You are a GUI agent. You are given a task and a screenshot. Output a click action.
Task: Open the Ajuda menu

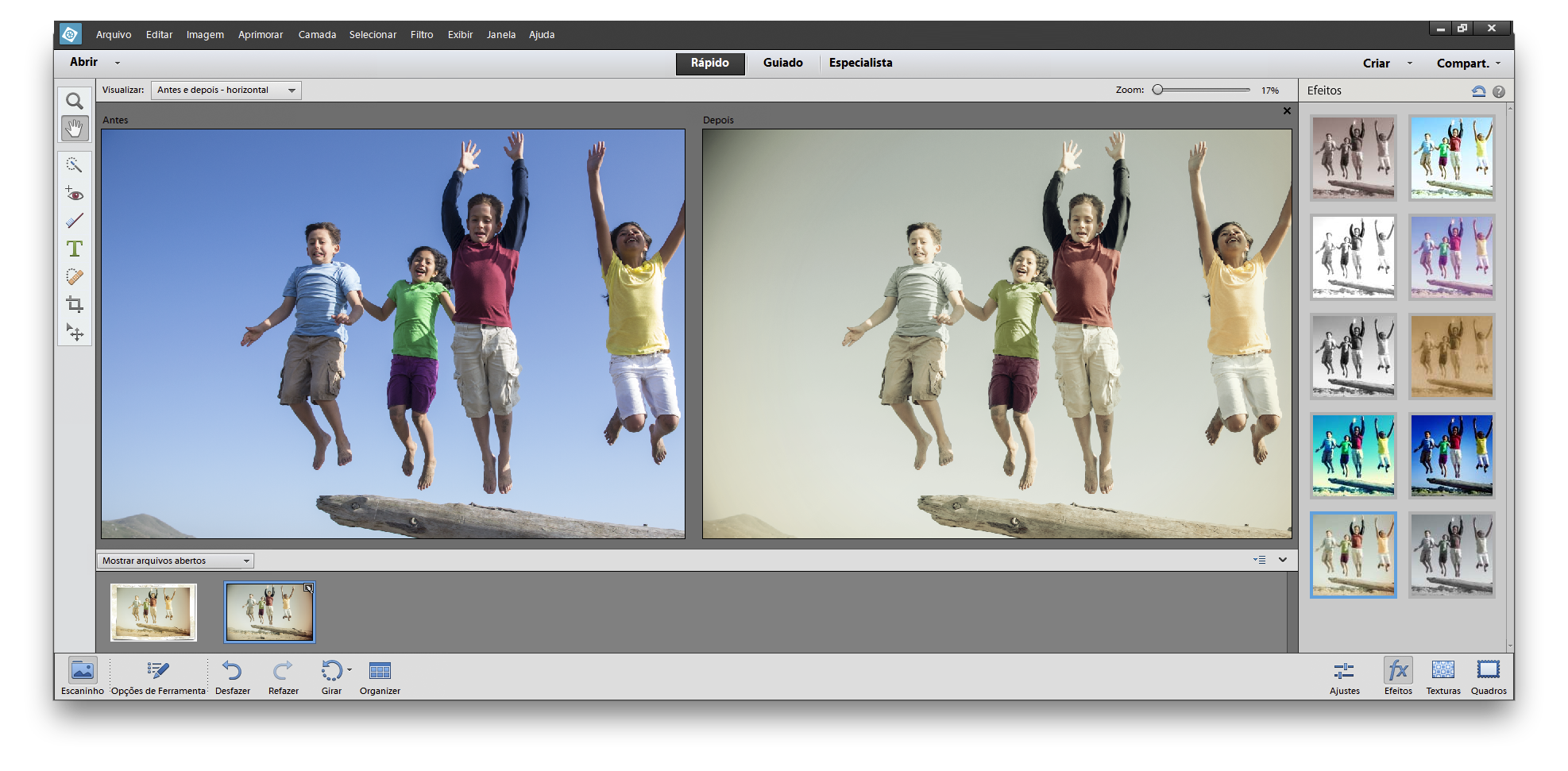click(542, 35)
